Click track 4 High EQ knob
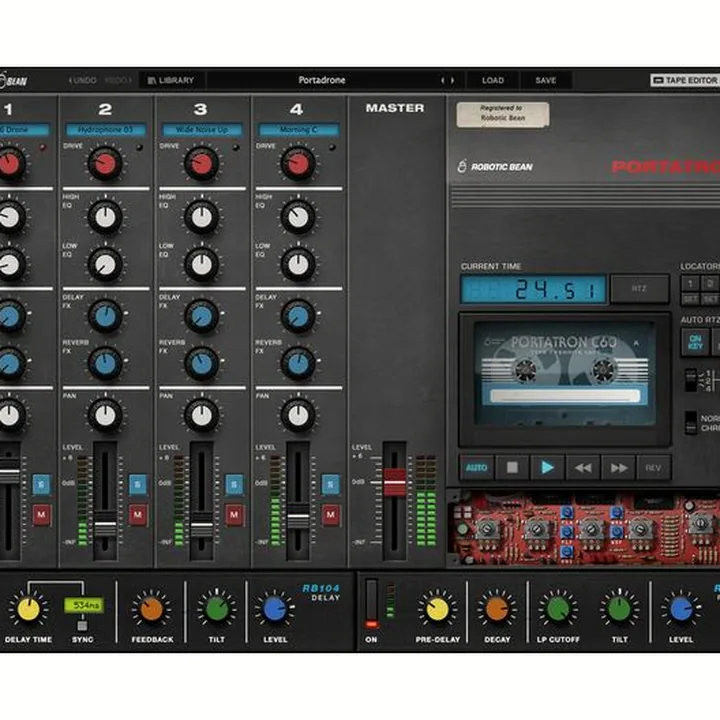 pos(298,217)
